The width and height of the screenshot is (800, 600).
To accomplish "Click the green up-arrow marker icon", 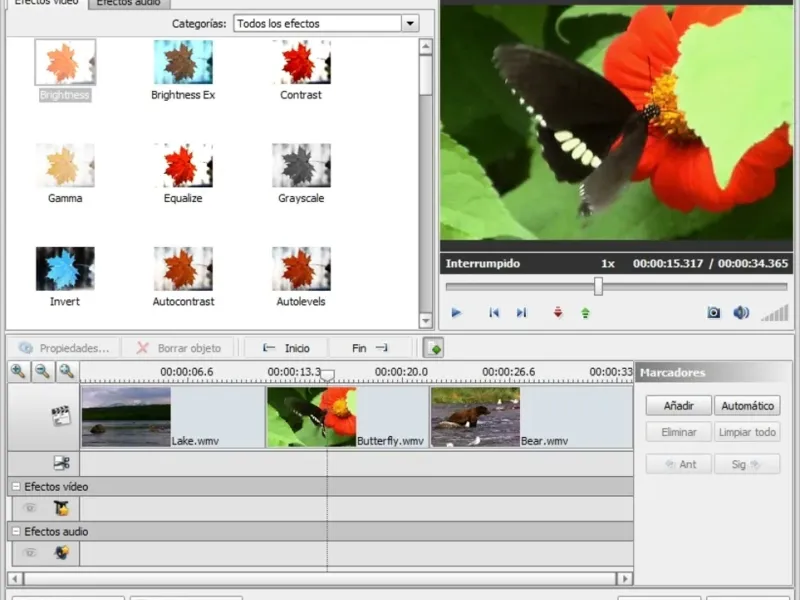I will (x=585, y=313).
